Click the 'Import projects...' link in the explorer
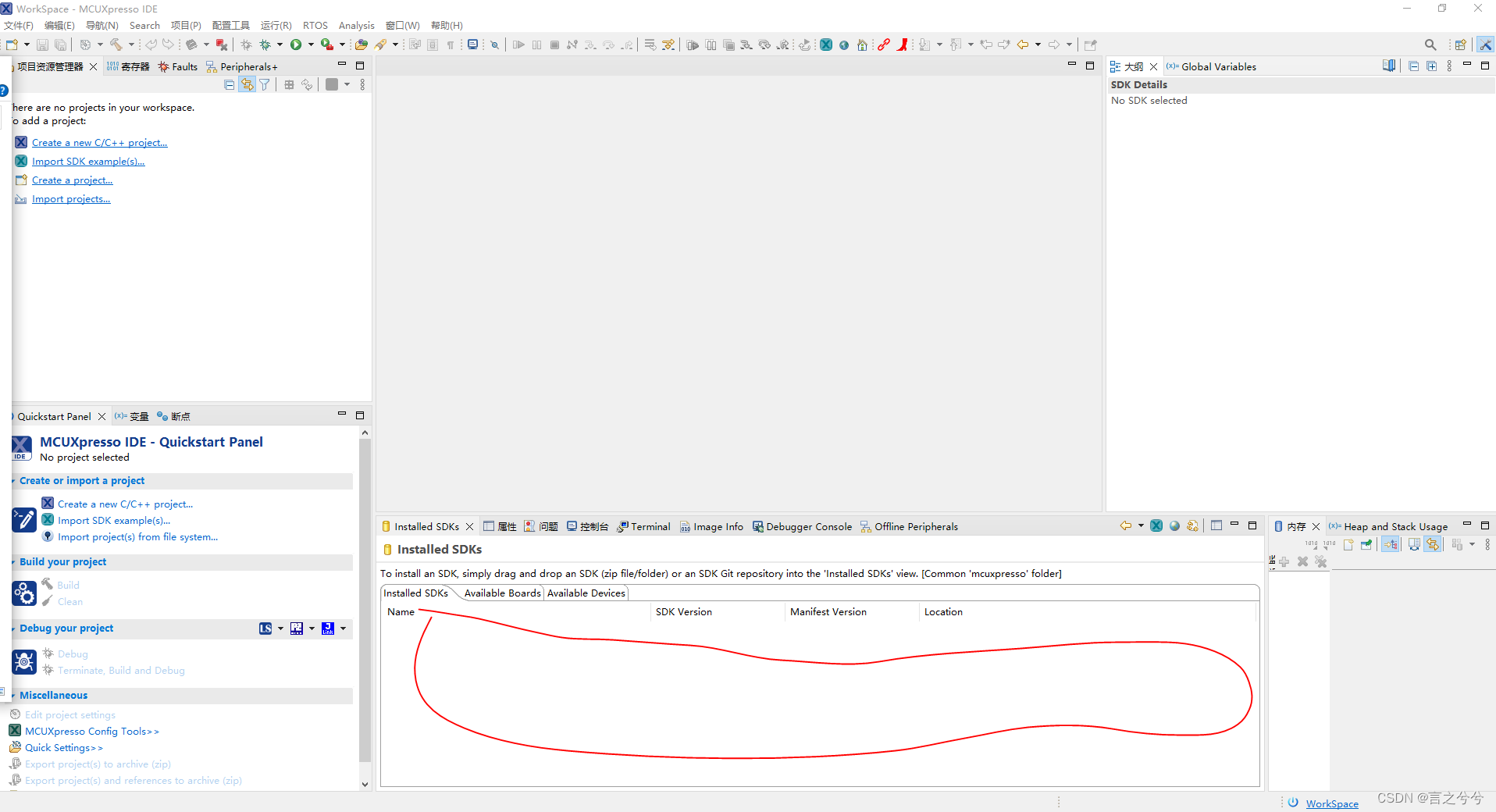Image resolution: width=1496 pixels, height=812 pixels. (71, 199)
